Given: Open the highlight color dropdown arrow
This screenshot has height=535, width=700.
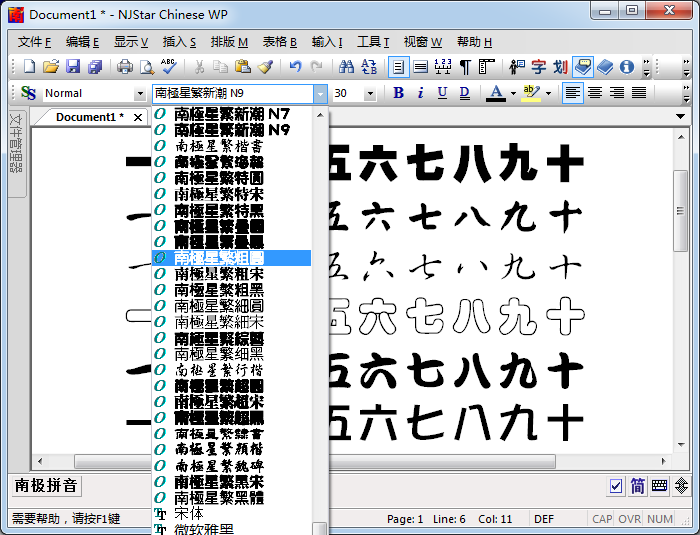Looking at the screenshot, I should pos(549,93).
